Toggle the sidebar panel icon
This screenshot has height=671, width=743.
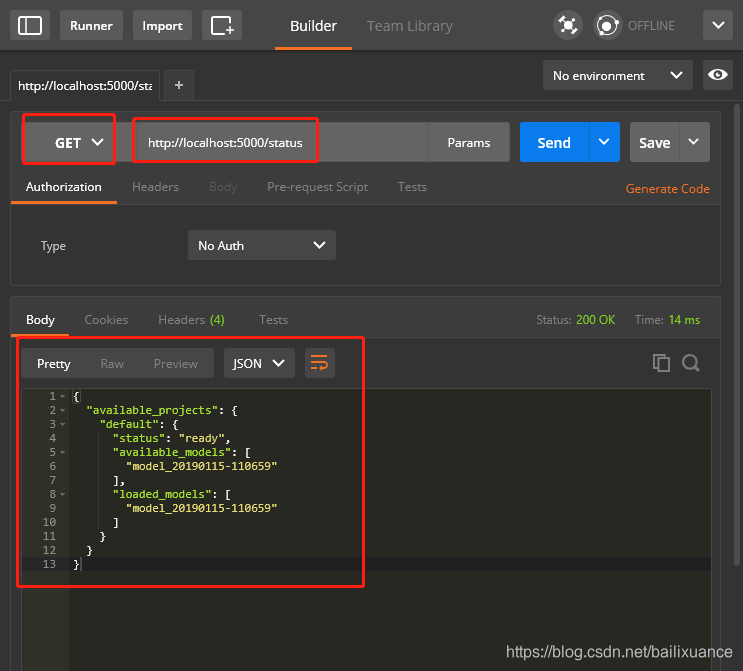tap(30, 25)
